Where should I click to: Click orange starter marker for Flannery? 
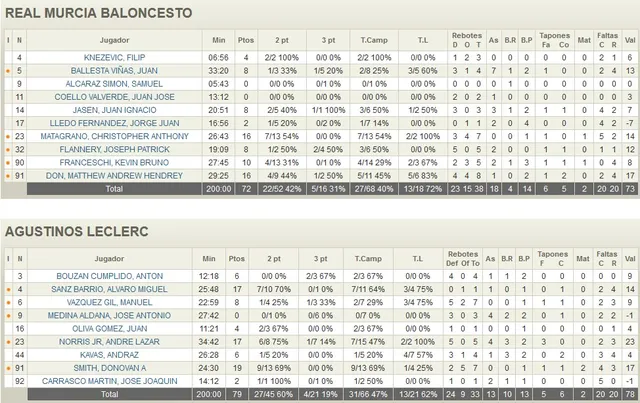[8, 149]
